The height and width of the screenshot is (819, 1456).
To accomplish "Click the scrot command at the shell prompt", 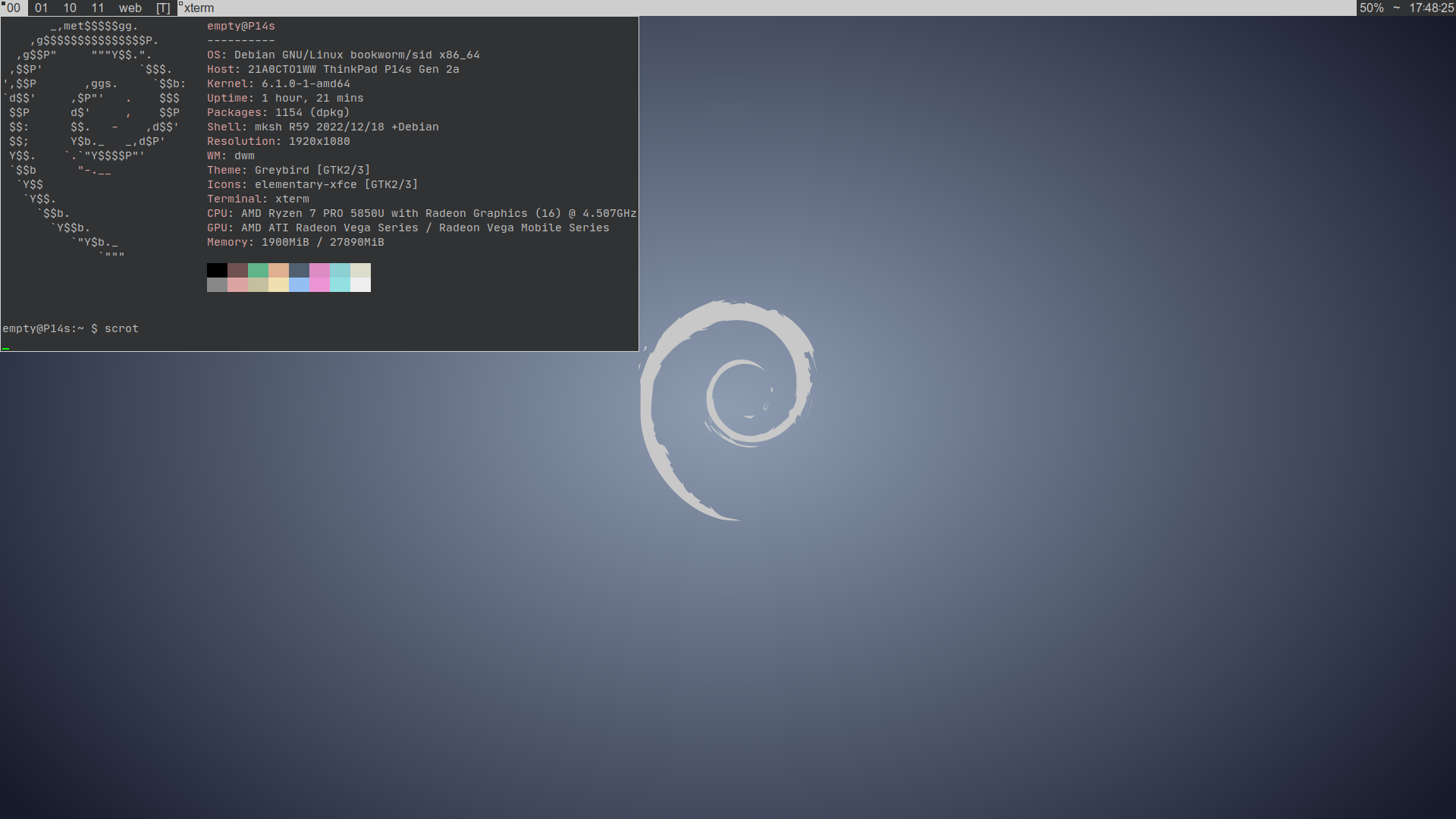I will [121, 328].
